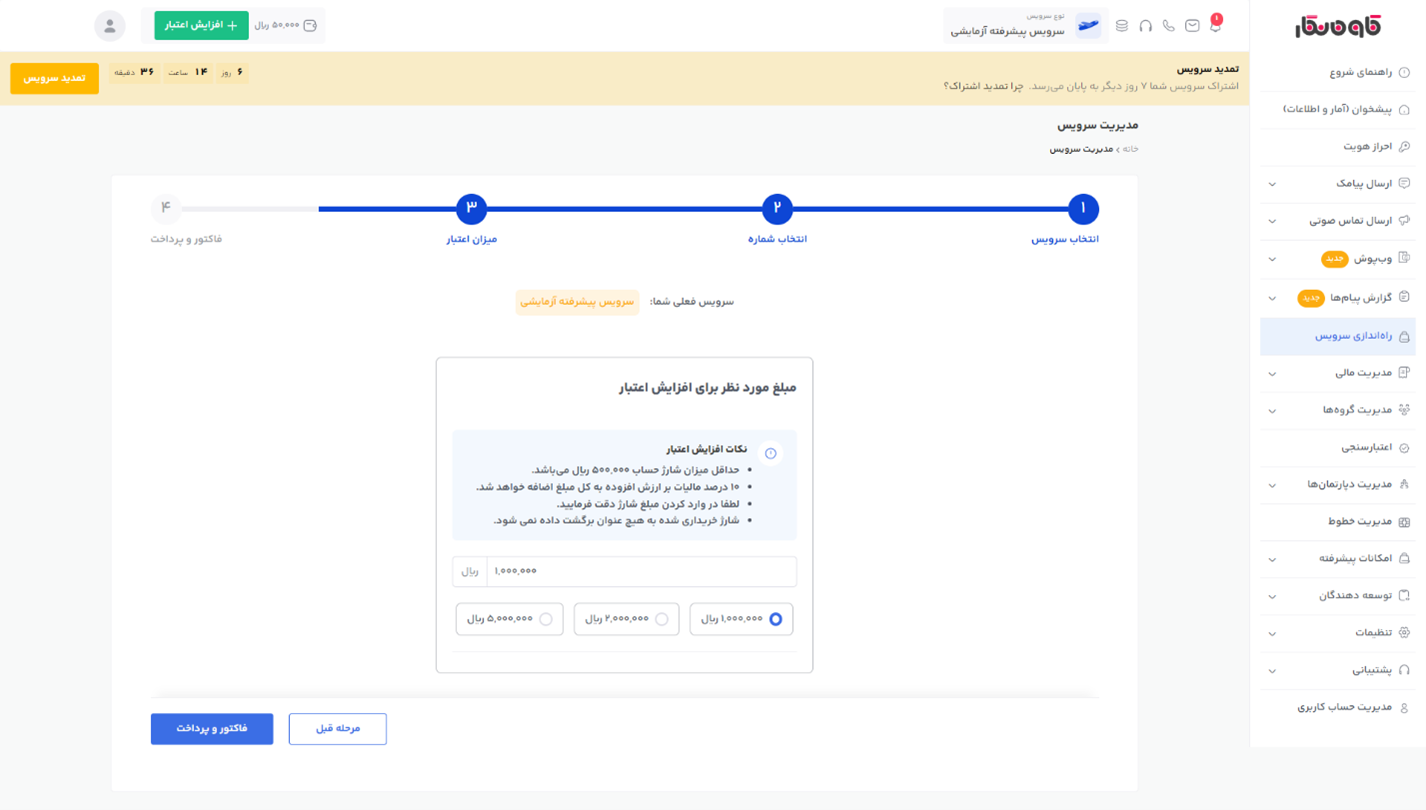Click the Kavenegar logo

tap(1337, 26)
